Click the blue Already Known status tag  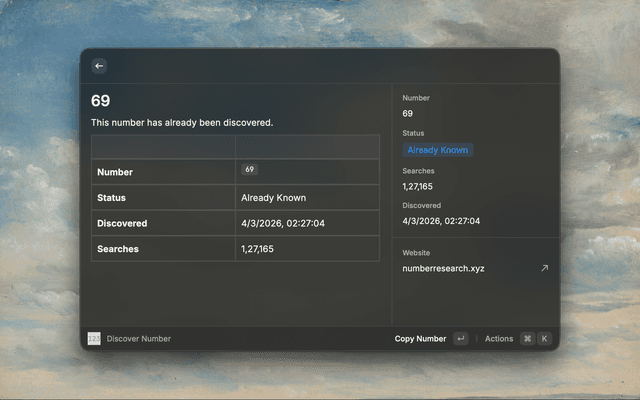pyautogui.click(x=438, y=150)
